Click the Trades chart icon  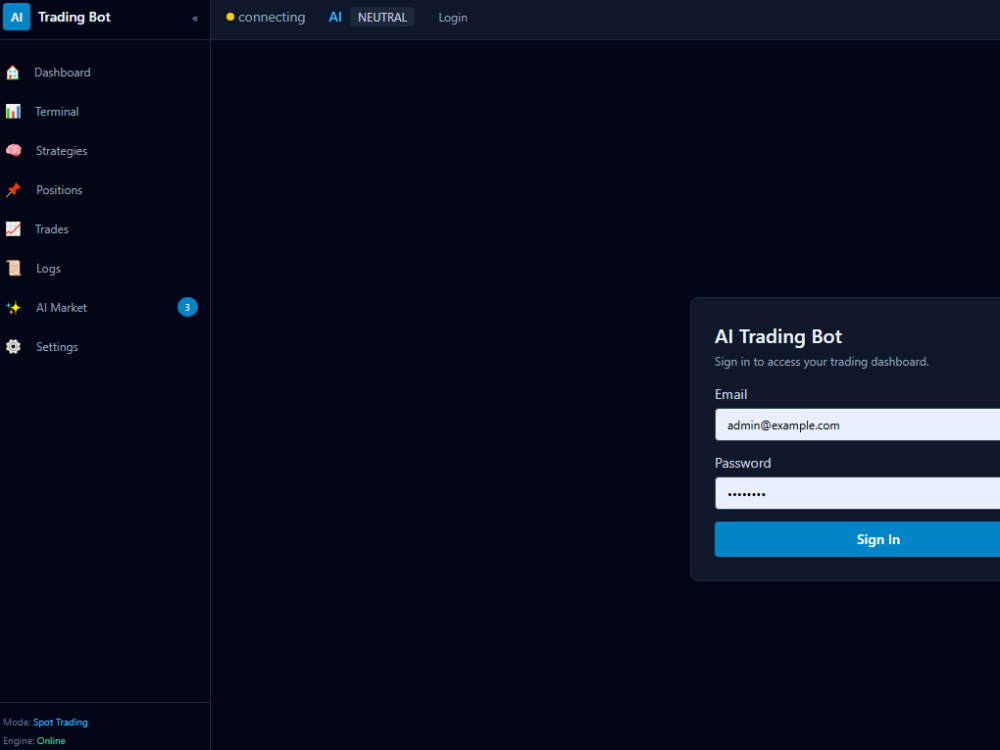click(x=13, y=229)
